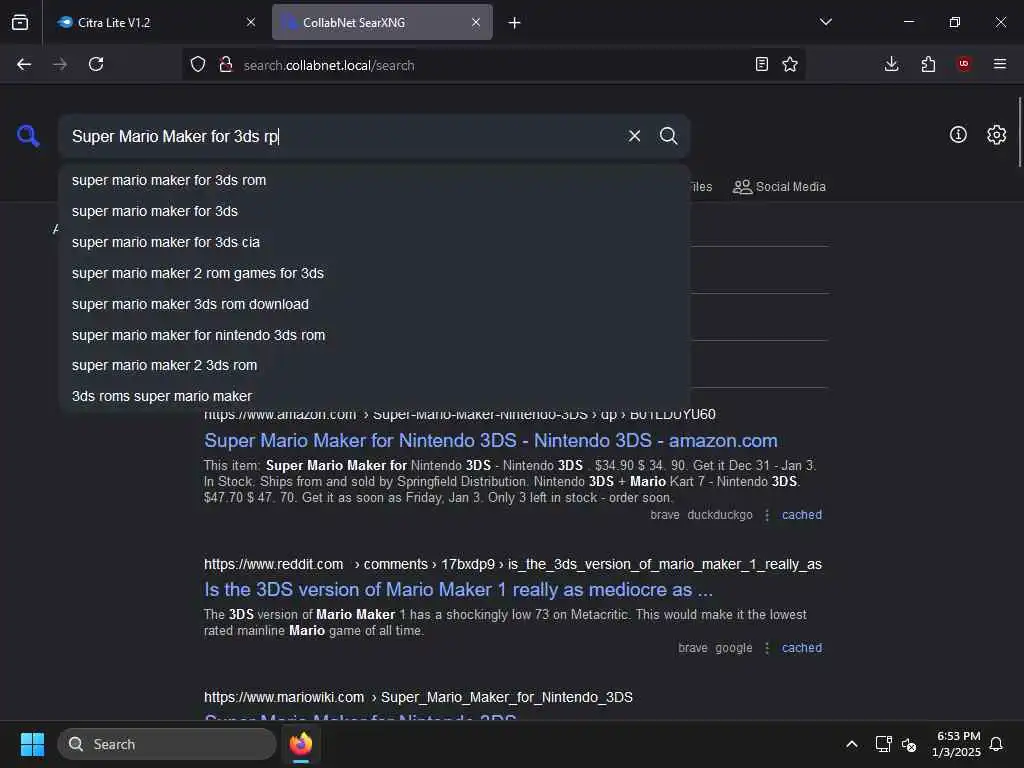Choose suggestion '3ds roms super mario maker'
The image size is (1024, 768).
tap(374, 396)
